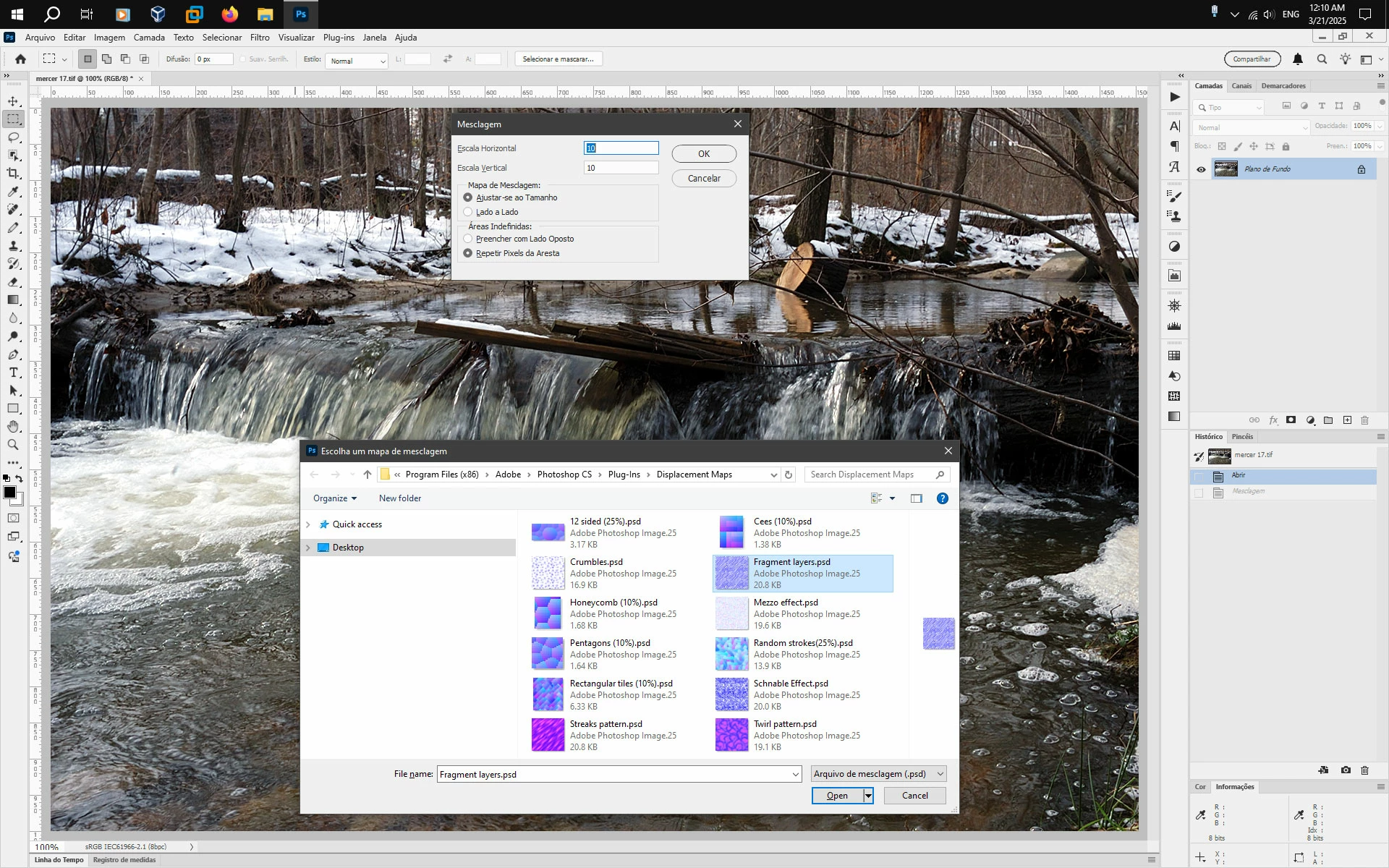This screenshot has width=1389, height=868.
Task: Select the Zoom tool in toolbar
Action: pyautogui.click(x=13, y=445)
